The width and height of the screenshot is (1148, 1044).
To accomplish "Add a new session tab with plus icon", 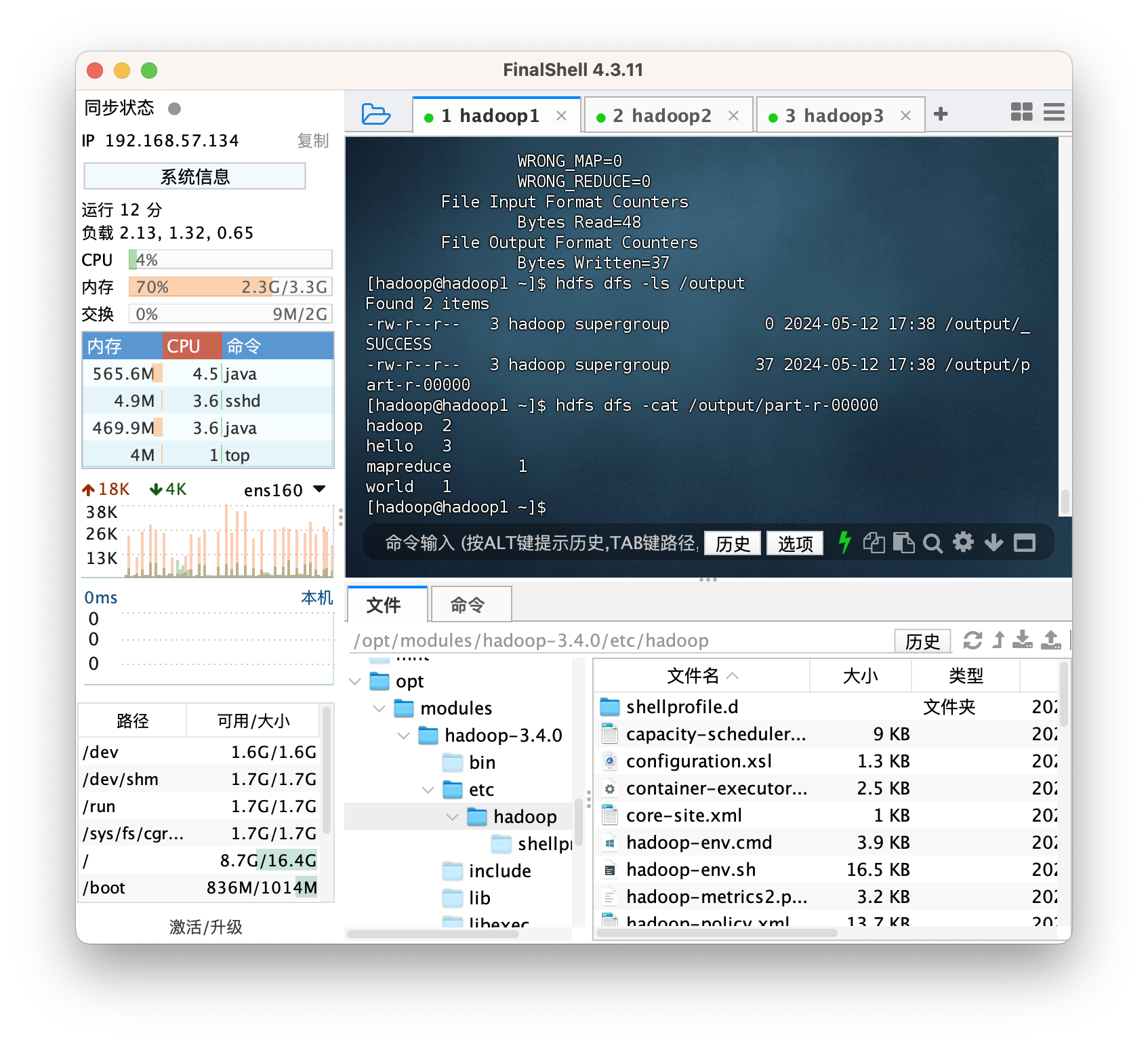I will [940, 114].
